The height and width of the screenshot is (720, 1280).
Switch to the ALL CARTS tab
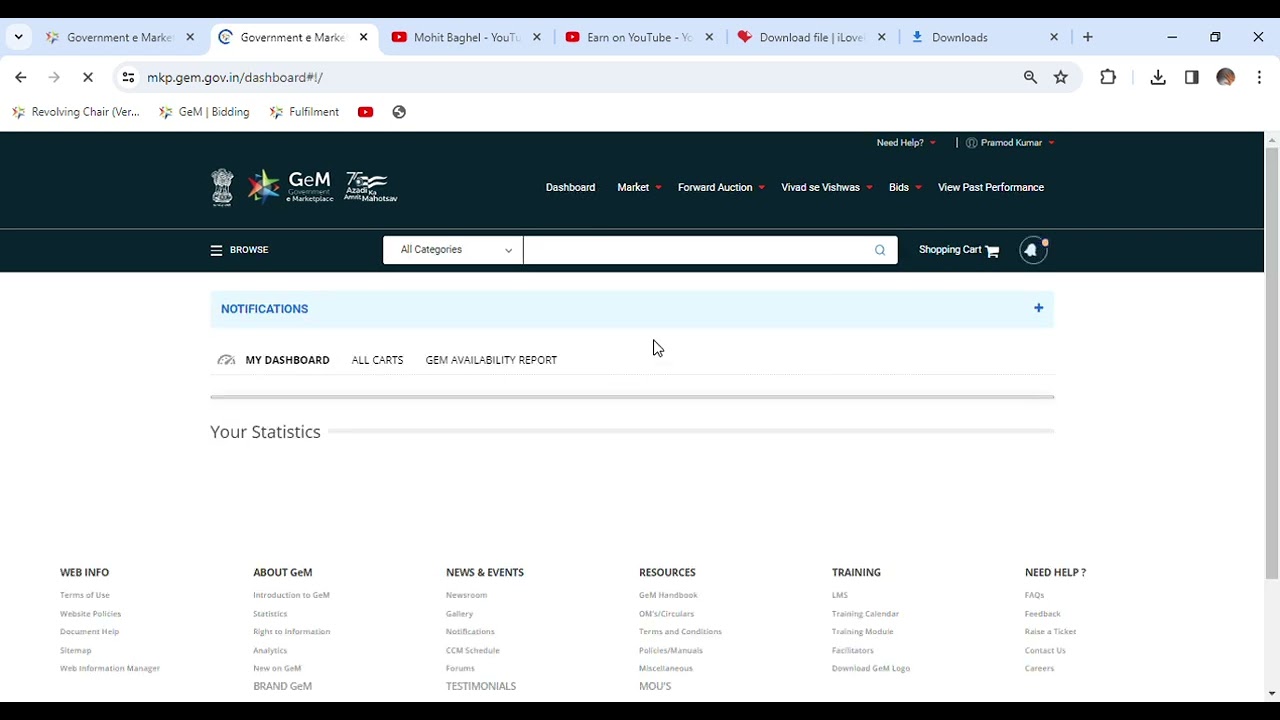pyautogui.click(x=377, y=360)
